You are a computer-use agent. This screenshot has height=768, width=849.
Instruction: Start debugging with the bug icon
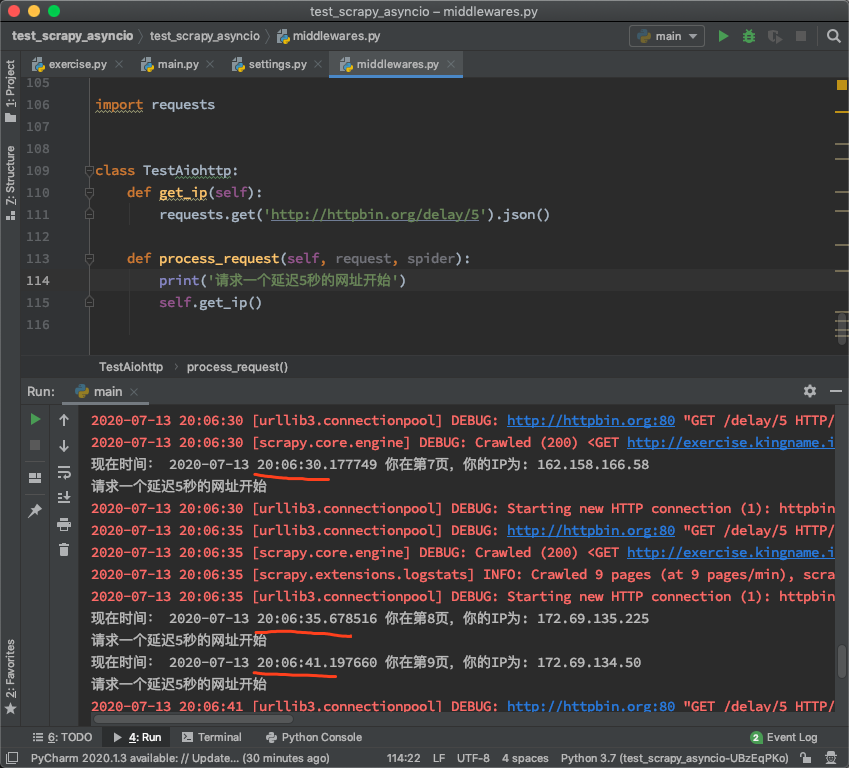click(749, 36)
